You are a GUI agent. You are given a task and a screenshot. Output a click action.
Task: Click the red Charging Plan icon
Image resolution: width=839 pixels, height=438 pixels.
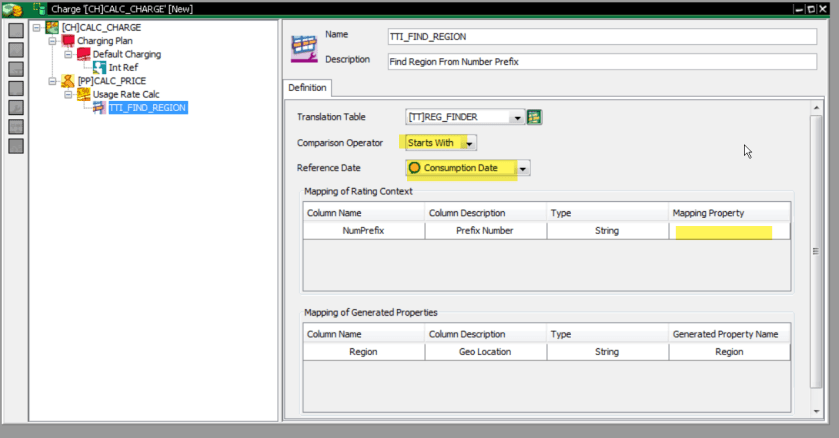[68, 41]
